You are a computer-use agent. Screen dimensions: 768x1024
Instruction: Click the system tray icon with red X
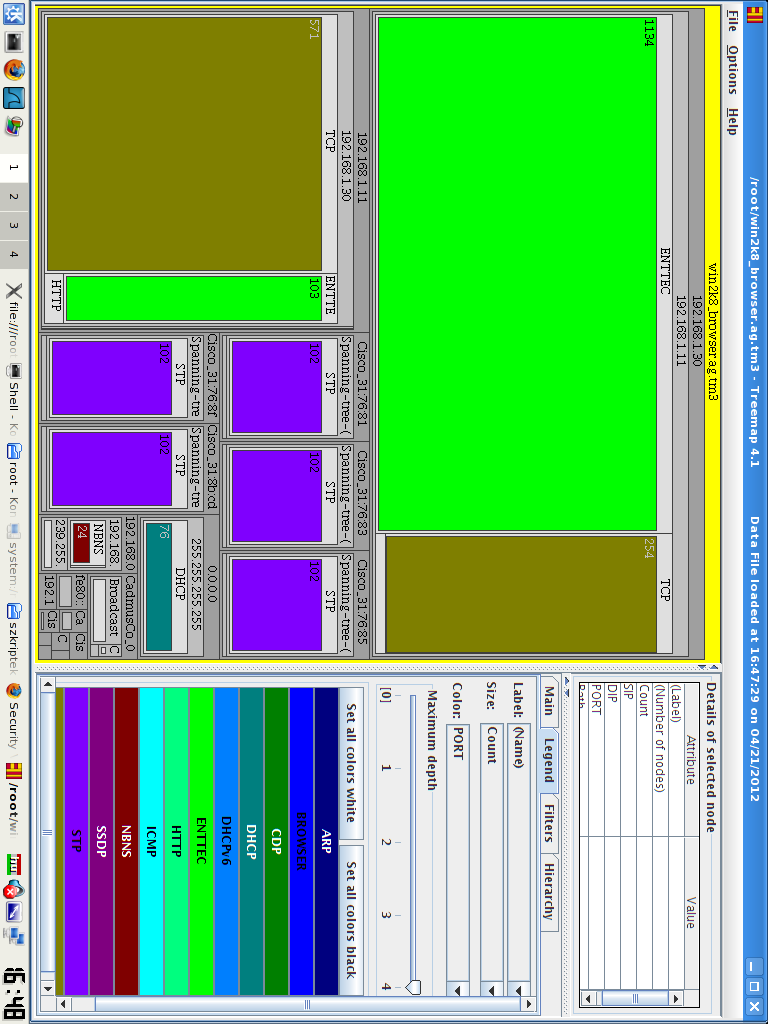point(14,890)
